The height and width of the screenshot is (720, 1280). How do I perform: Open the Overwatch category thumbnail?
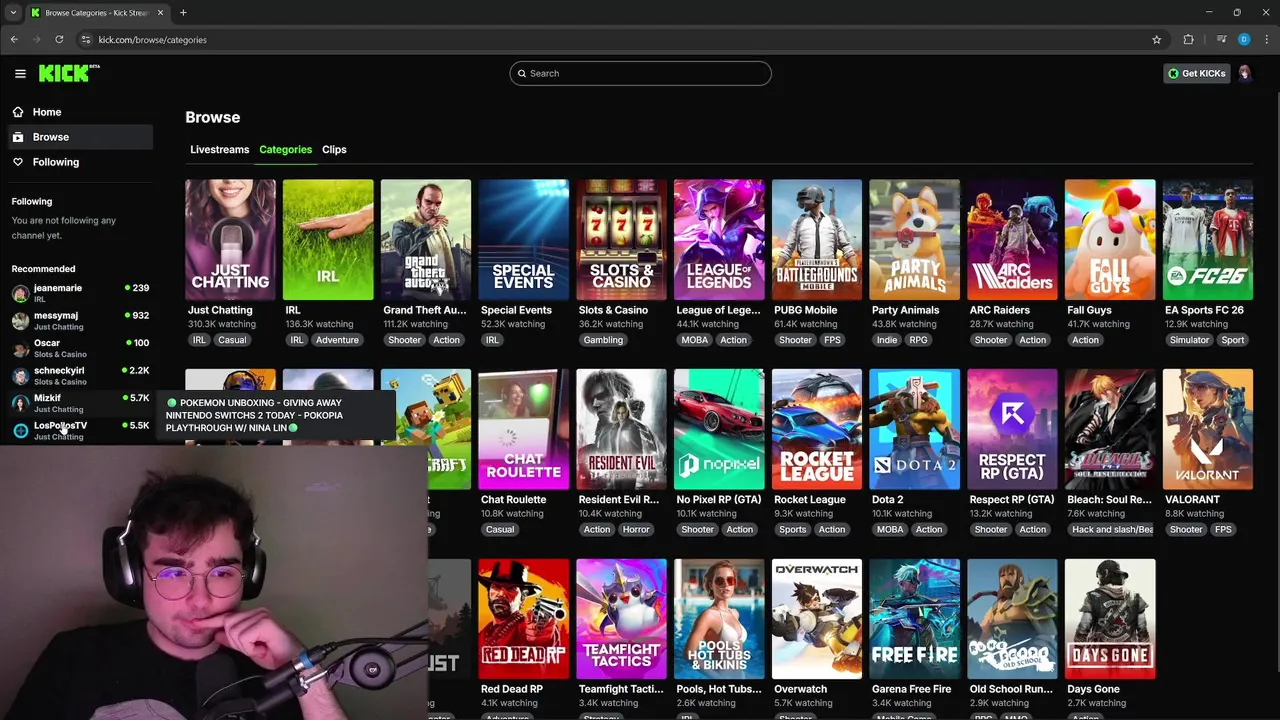click(x=817, y=619)
